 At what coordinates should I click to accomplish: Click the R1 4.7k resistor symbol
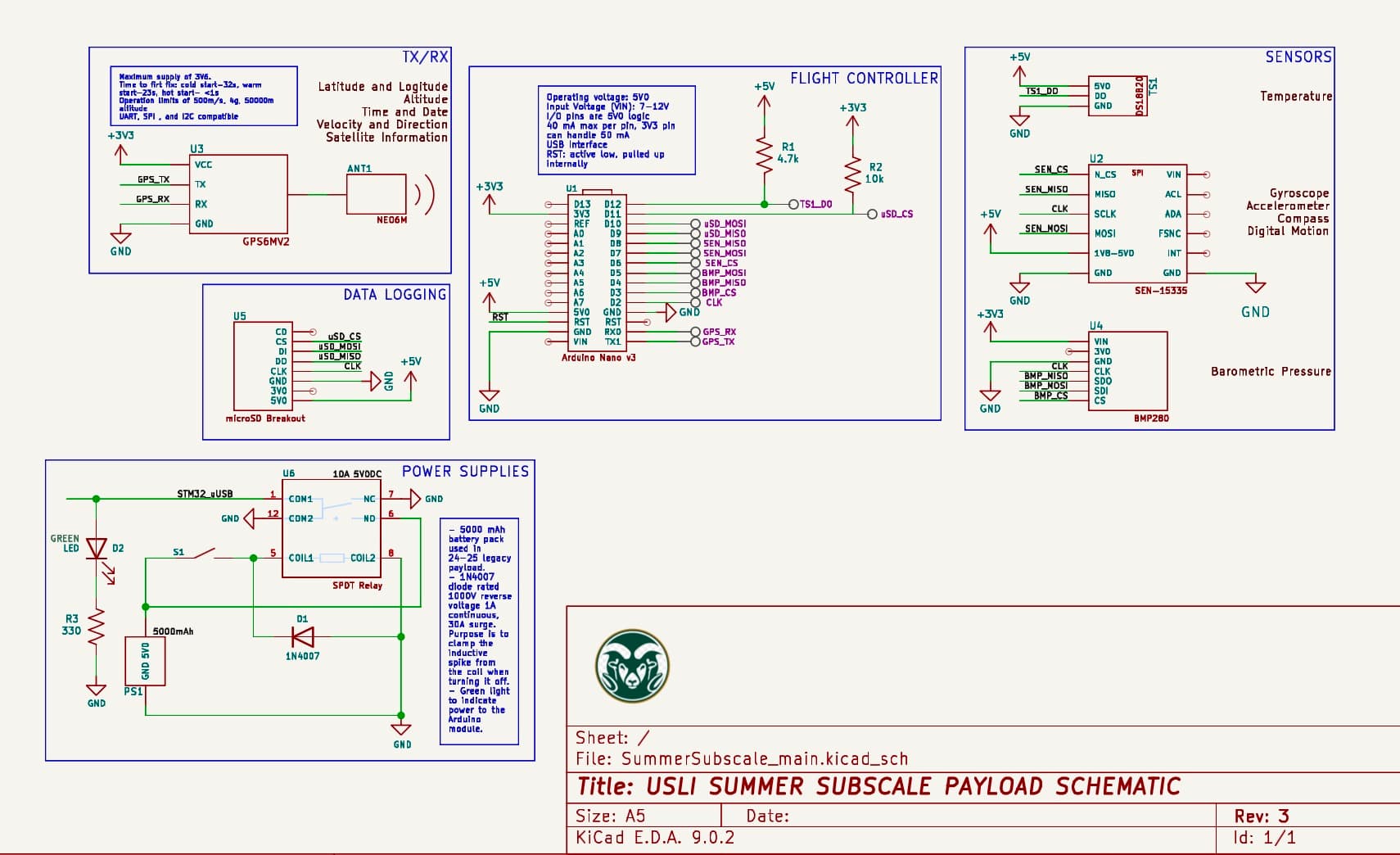[x=764, y=154]
